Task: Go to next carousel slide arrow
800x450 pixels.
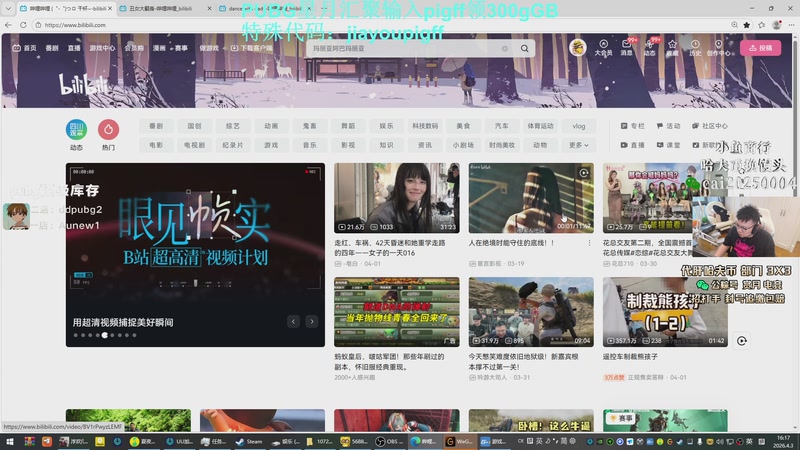Action: tap(312, 321)
